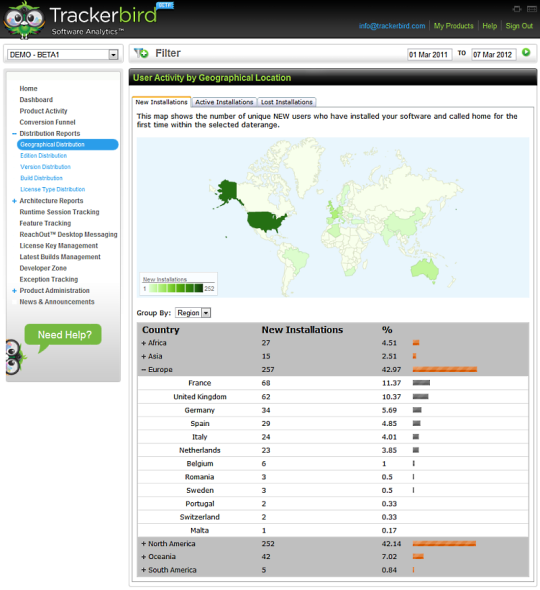This screenshot has width=540, height=590.
Task: Click the info@trackerbird.com account link
Action: tap(392, 26)
